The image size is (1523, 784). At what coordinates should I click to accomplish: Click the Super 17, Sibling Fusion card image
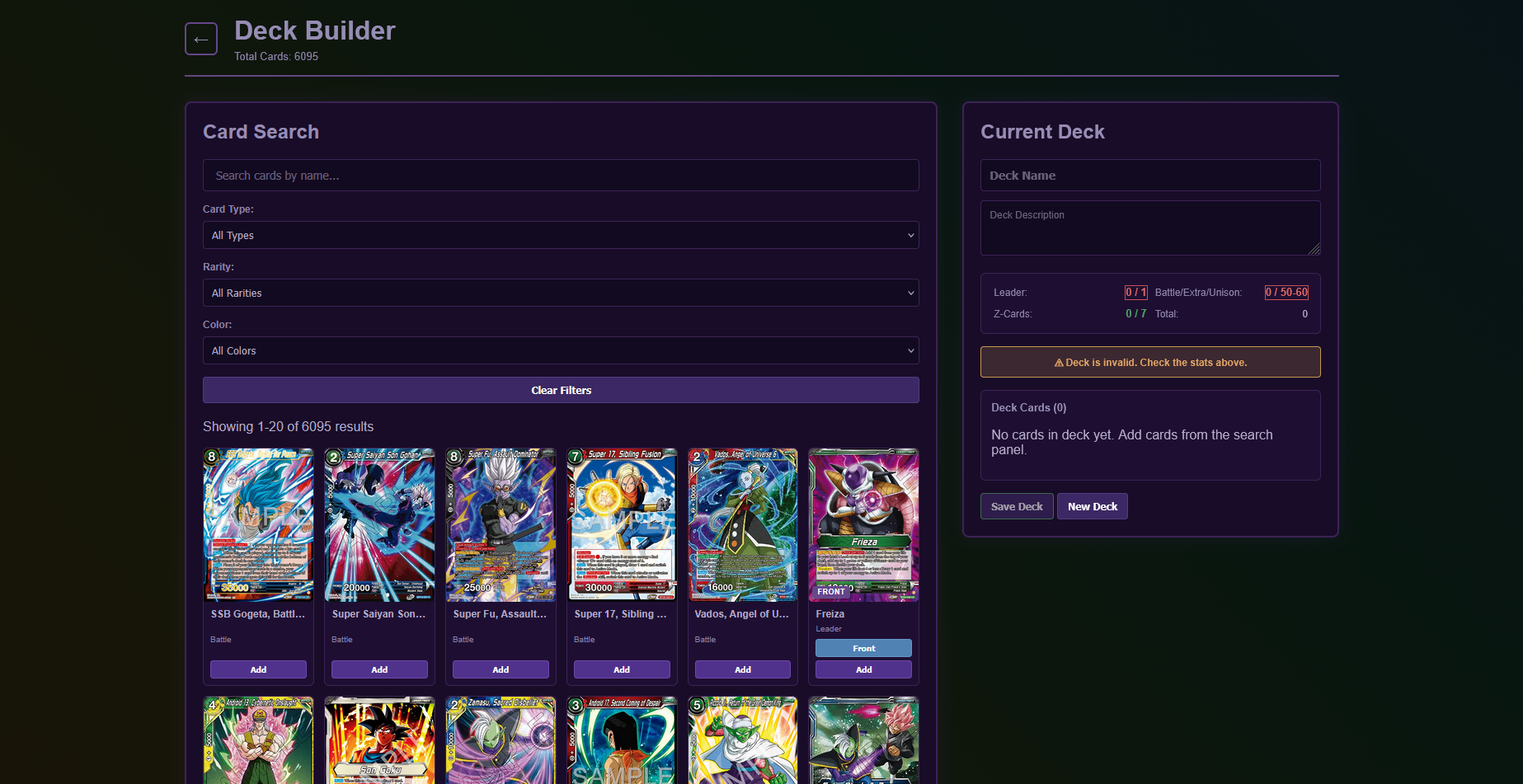[x=622, y=525]
